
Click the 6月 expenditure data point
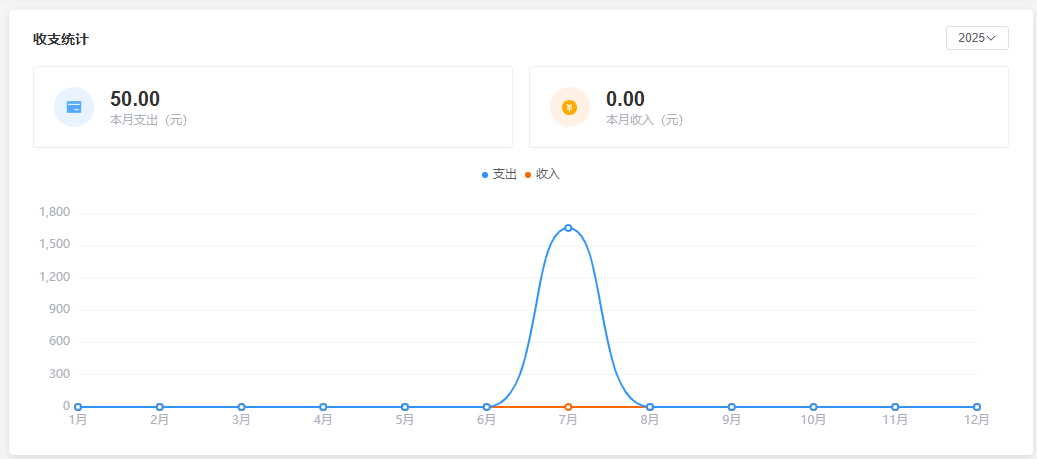[x=487, y=407]
